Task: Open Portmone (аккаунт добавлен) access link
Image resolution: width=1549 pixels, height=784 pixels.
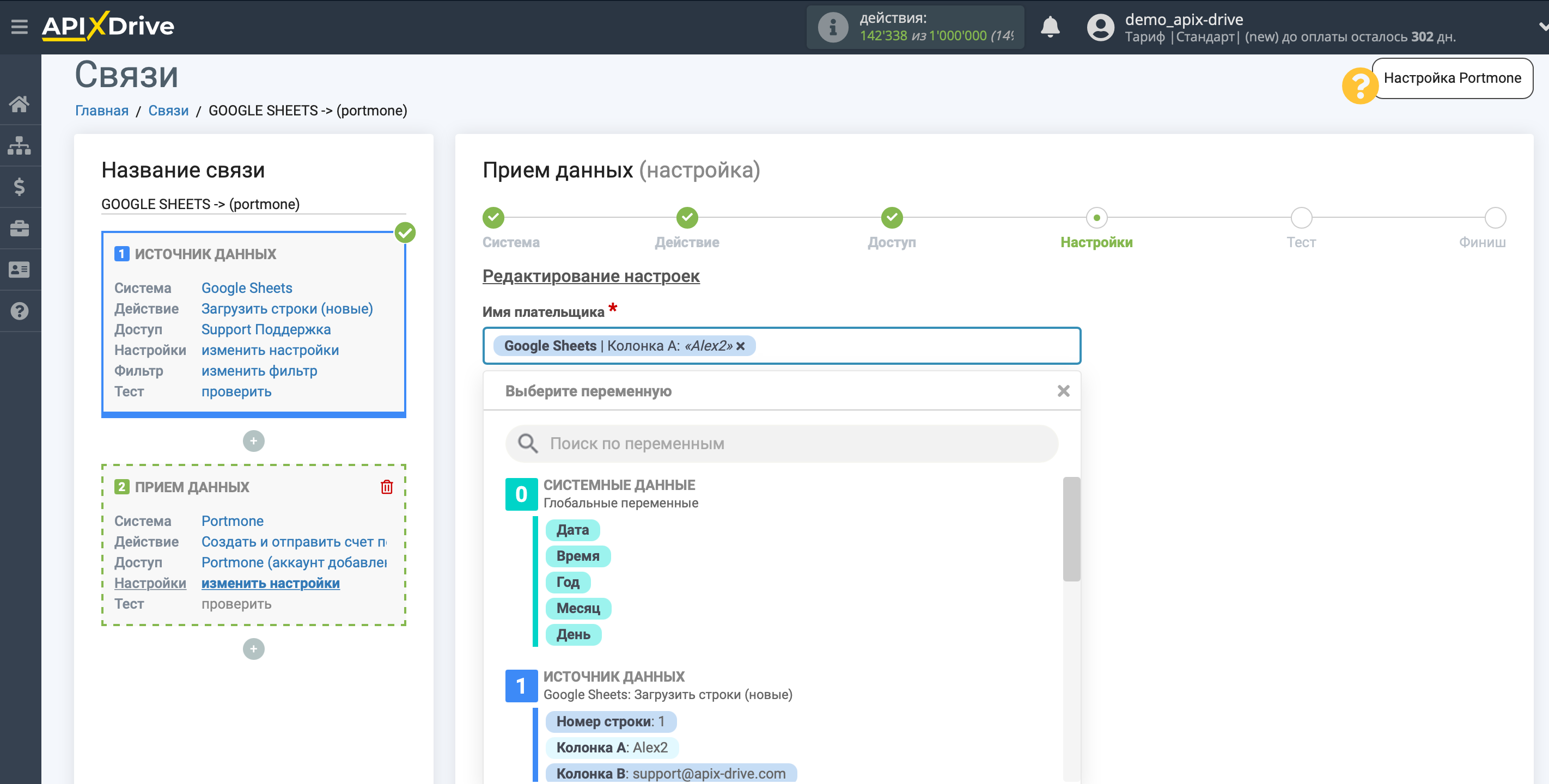Action: 294,563
